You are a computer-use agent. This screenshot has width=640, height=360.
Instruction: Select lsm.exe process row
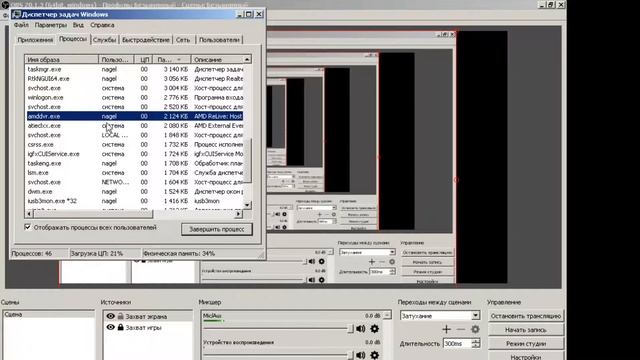pyautogui.click(x=135, y=173)
